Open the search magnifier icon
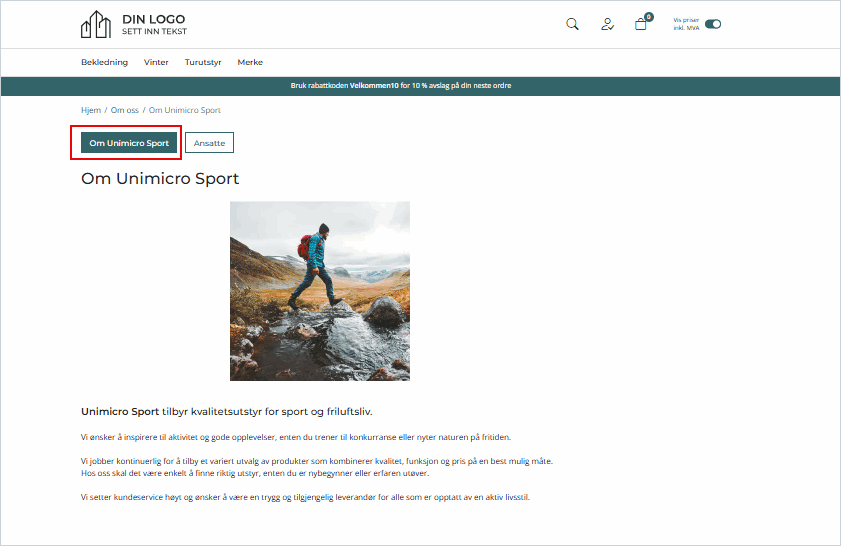841x546 pixels. coord(572,24)
